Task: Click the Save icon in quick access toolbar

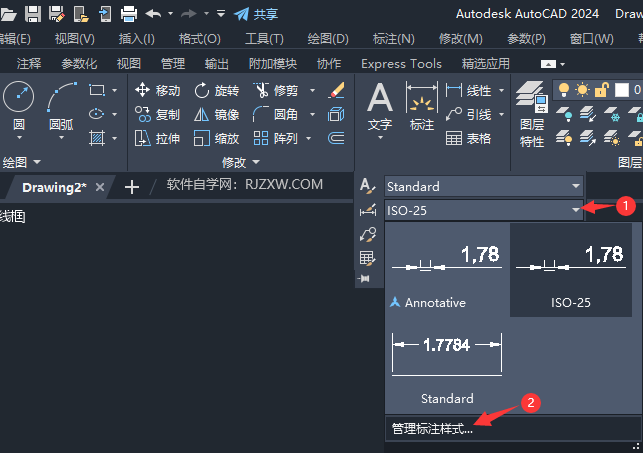Action: pyautogui.click(x=33, y=14)
